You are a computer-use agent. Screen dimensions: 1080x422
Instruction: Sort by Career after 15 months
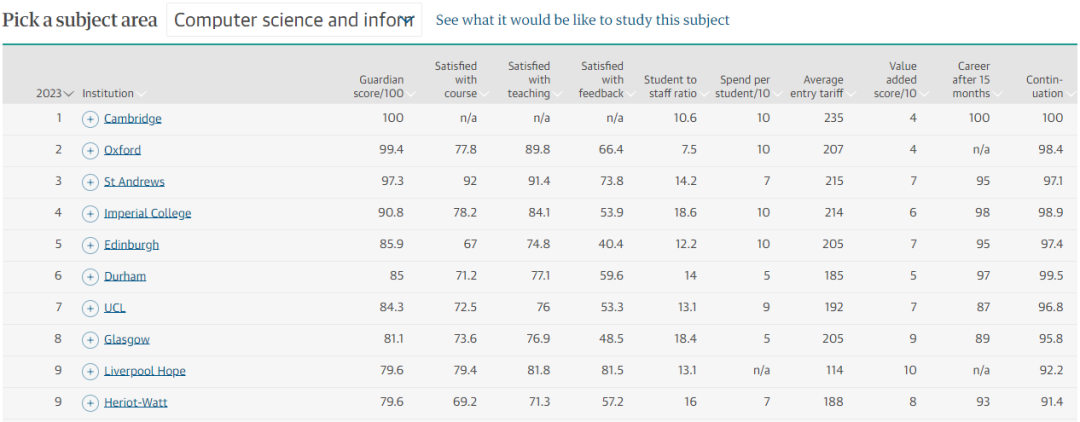[971, 80]
